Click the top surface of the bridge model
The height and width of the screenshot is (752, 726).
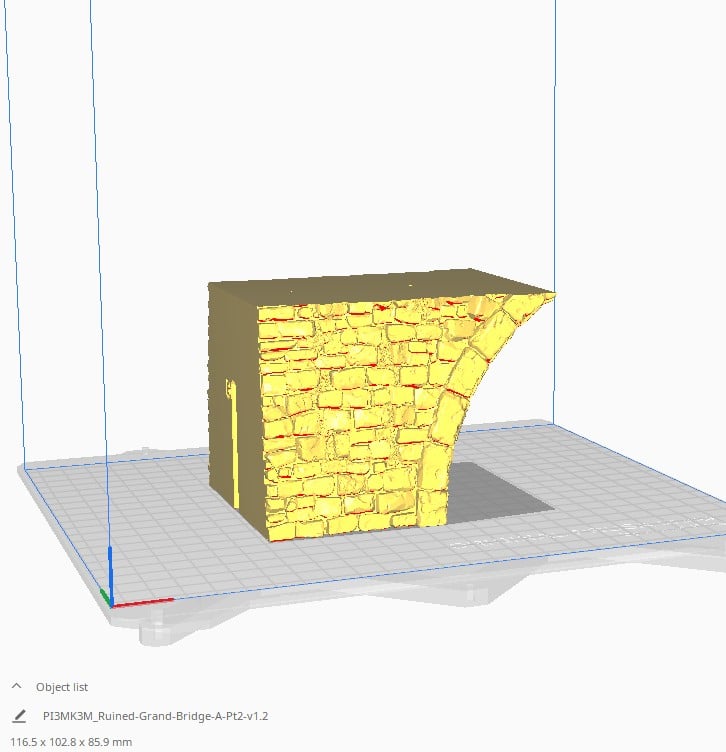[x=400, y=279]
